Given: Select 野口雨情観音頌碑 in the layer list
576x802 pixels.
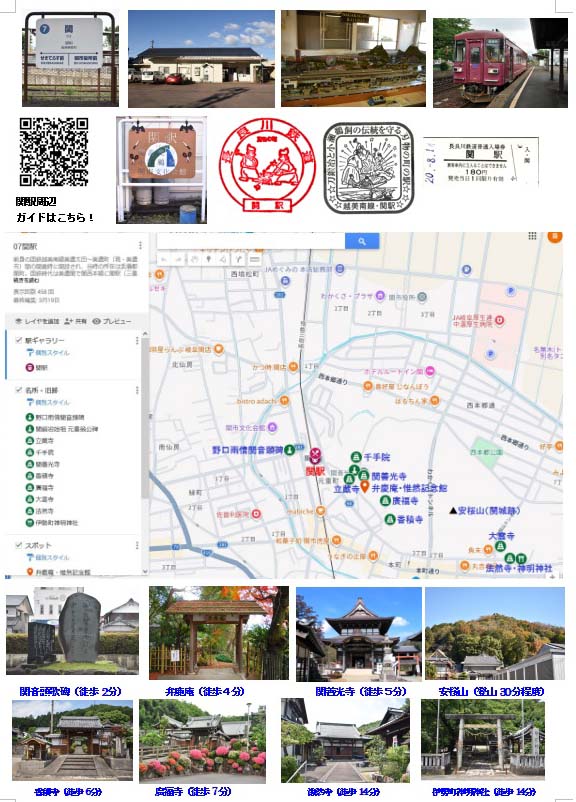Looking at the screenshot, I should tap(55, 417).
